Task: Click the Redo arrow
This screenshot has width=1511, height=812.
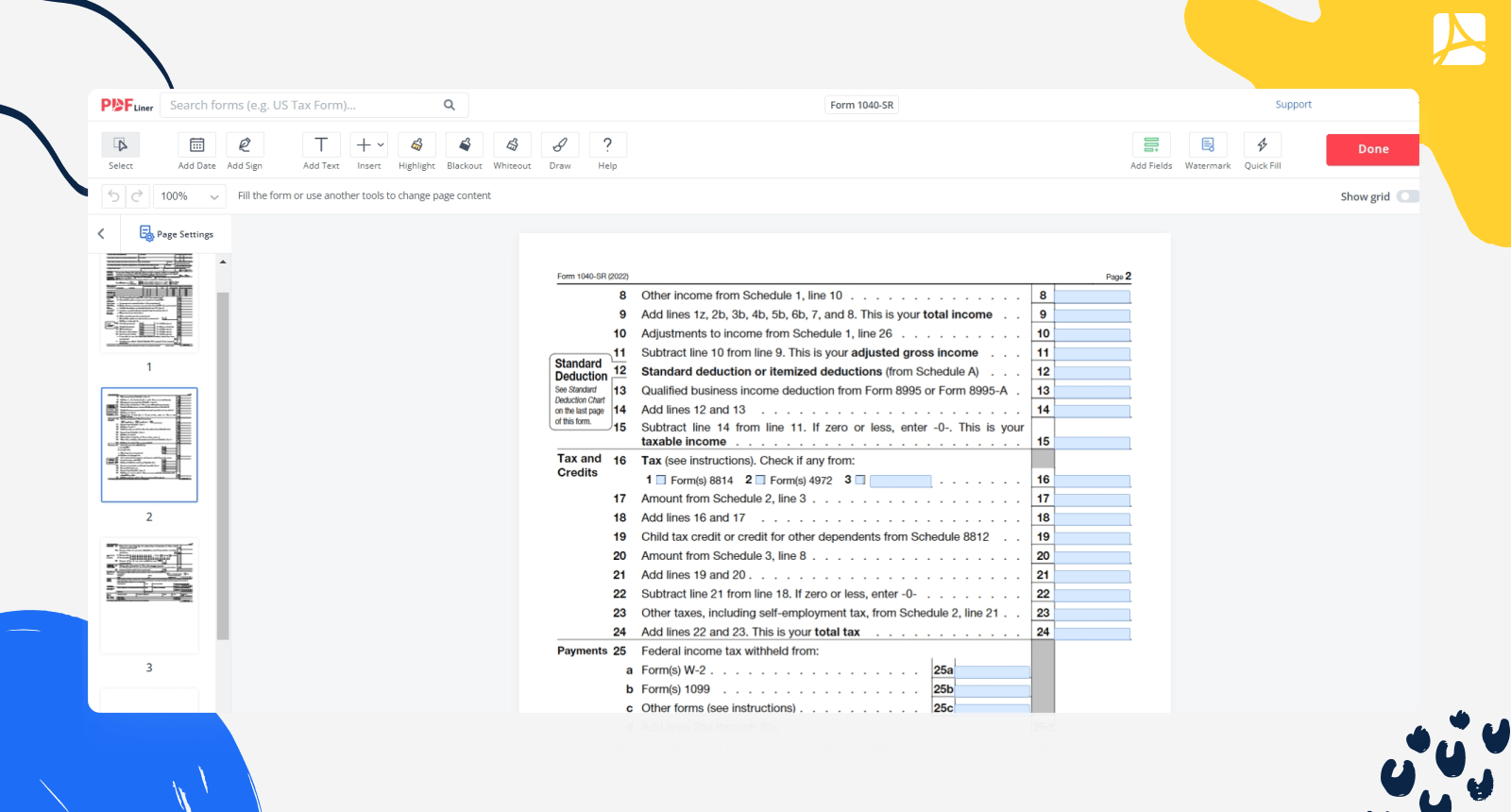Action: 137,195
